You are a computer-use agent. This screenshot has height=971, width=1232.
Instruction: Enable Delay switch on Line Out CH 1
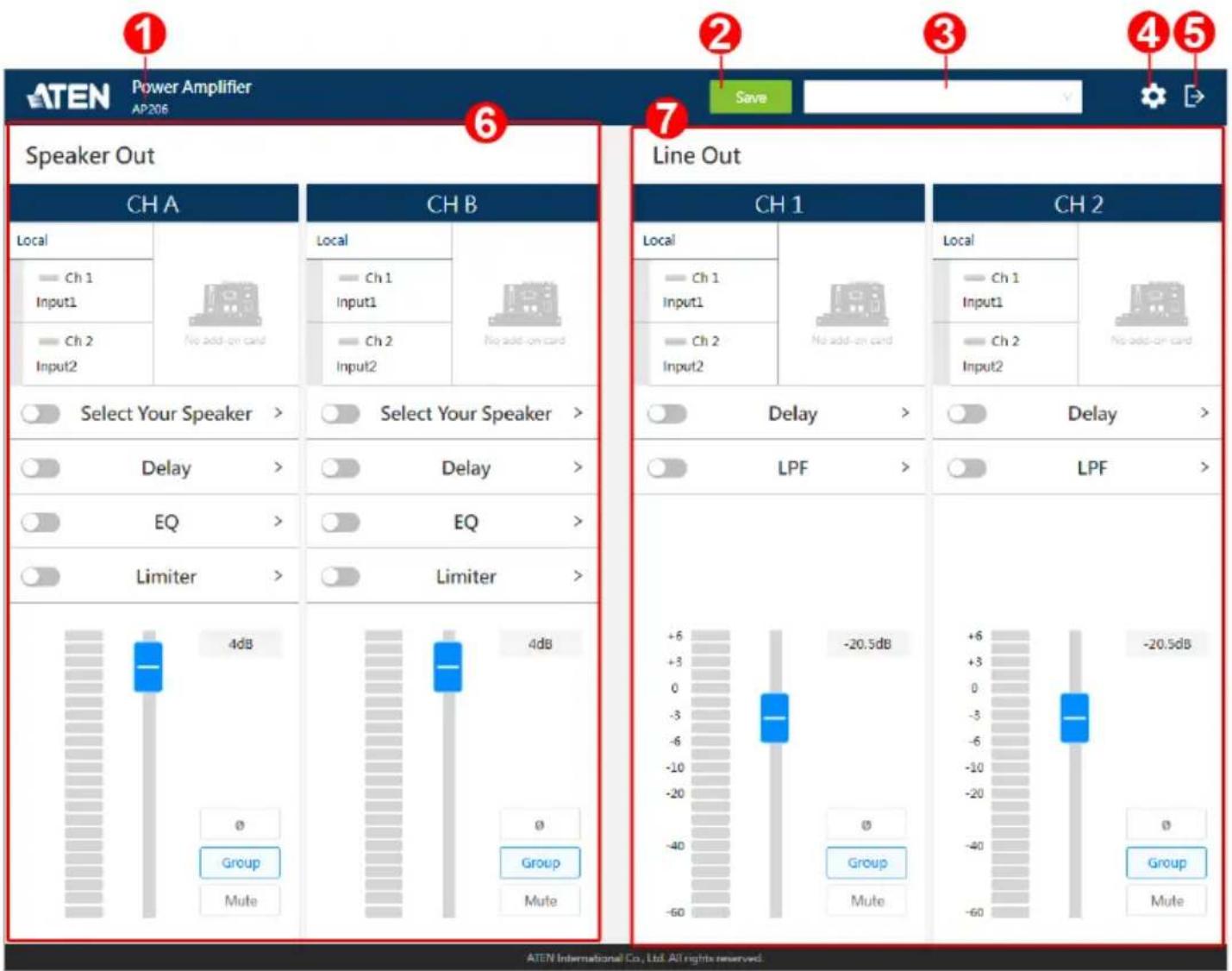(667, 414)
